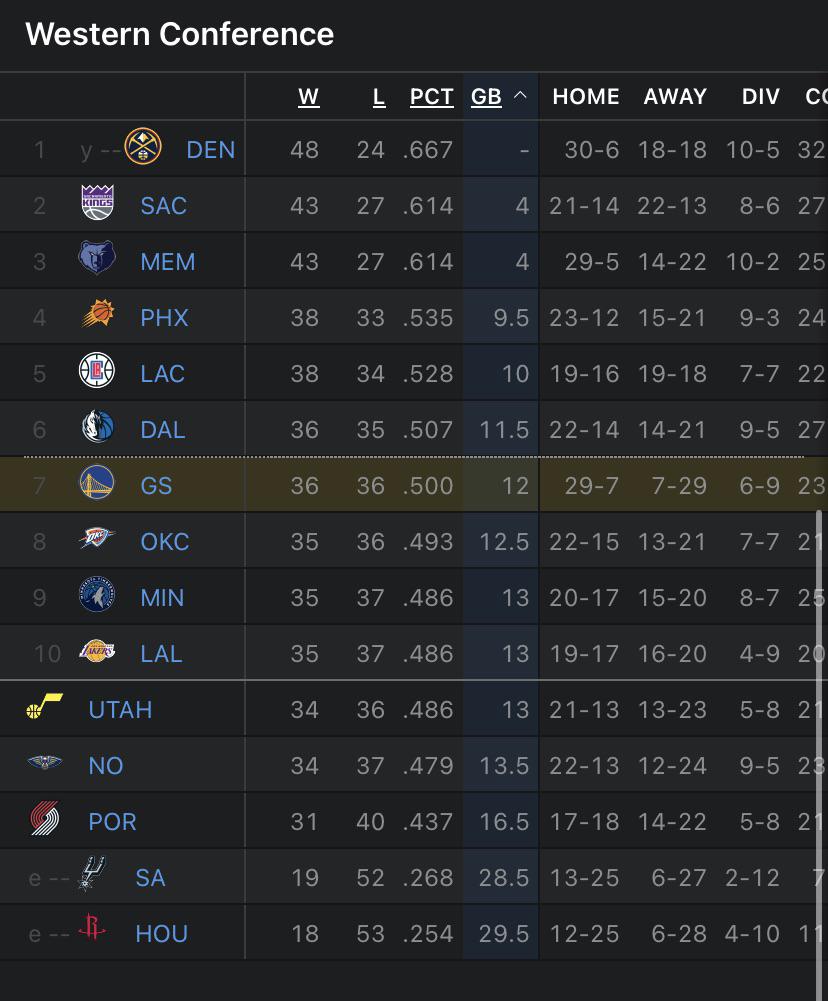
Task: Click the Utah Jazz logo
Action: [44, 708]
